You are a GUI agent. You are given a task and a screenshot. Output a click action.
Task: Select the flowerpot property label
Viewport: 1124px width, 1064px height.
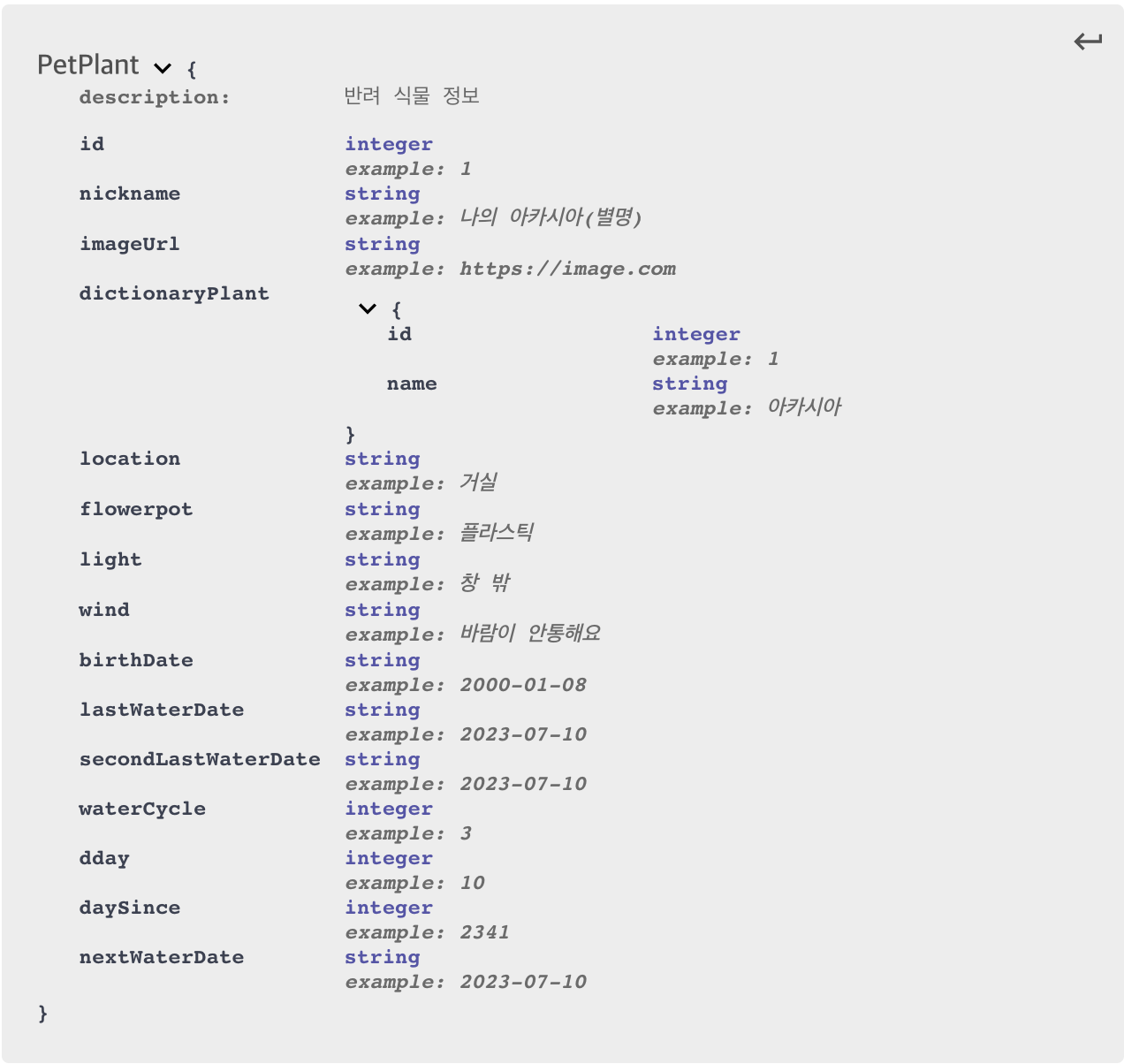click(x=136, y=509)
